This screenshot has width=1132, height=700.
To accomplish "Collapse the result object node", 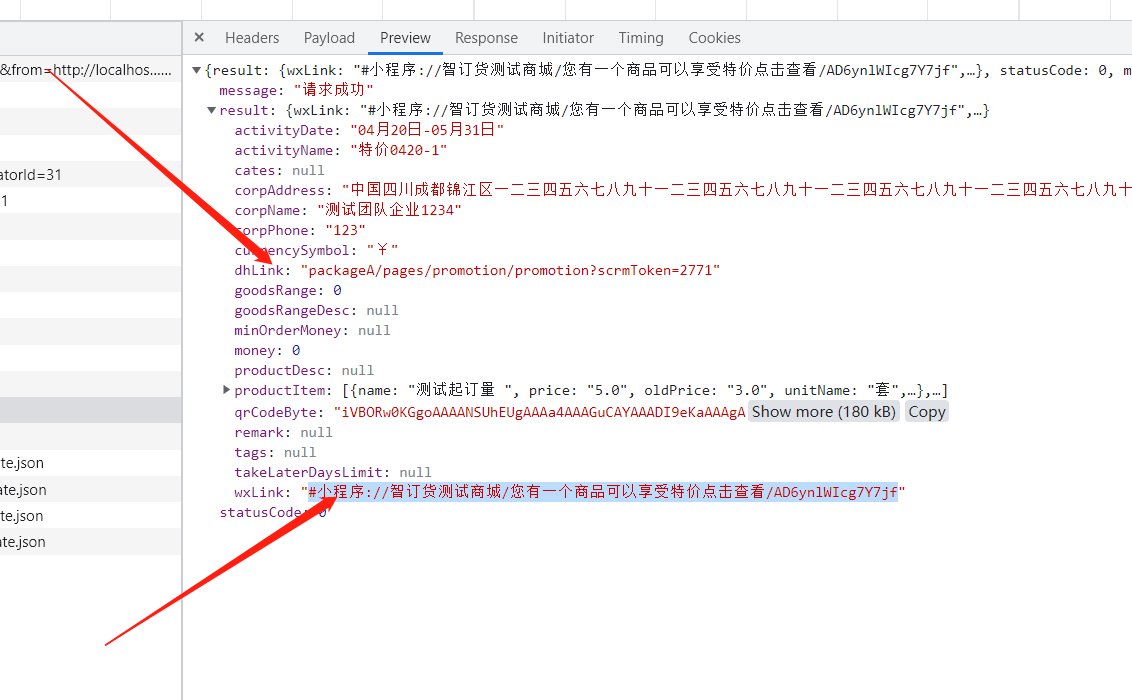I will pos(212,110).
